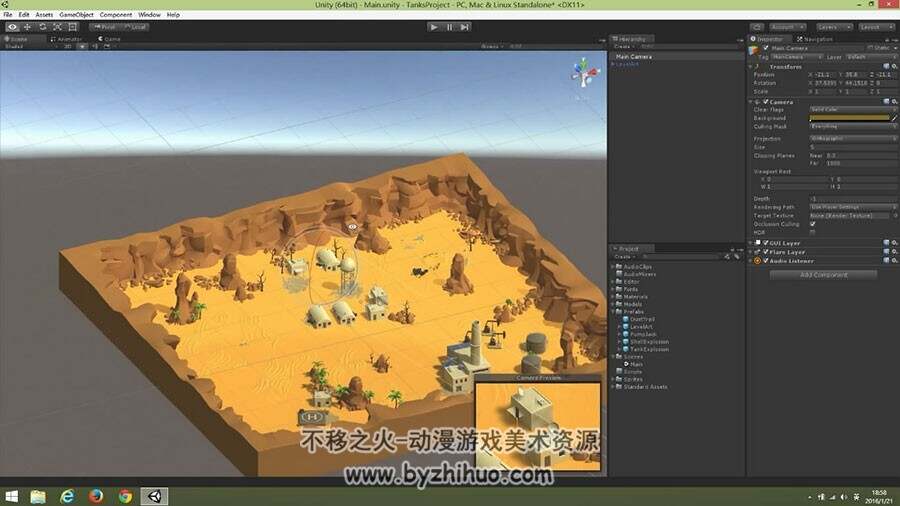Toggle scene lighting button

pyautogui.click(x=82, y=46)
